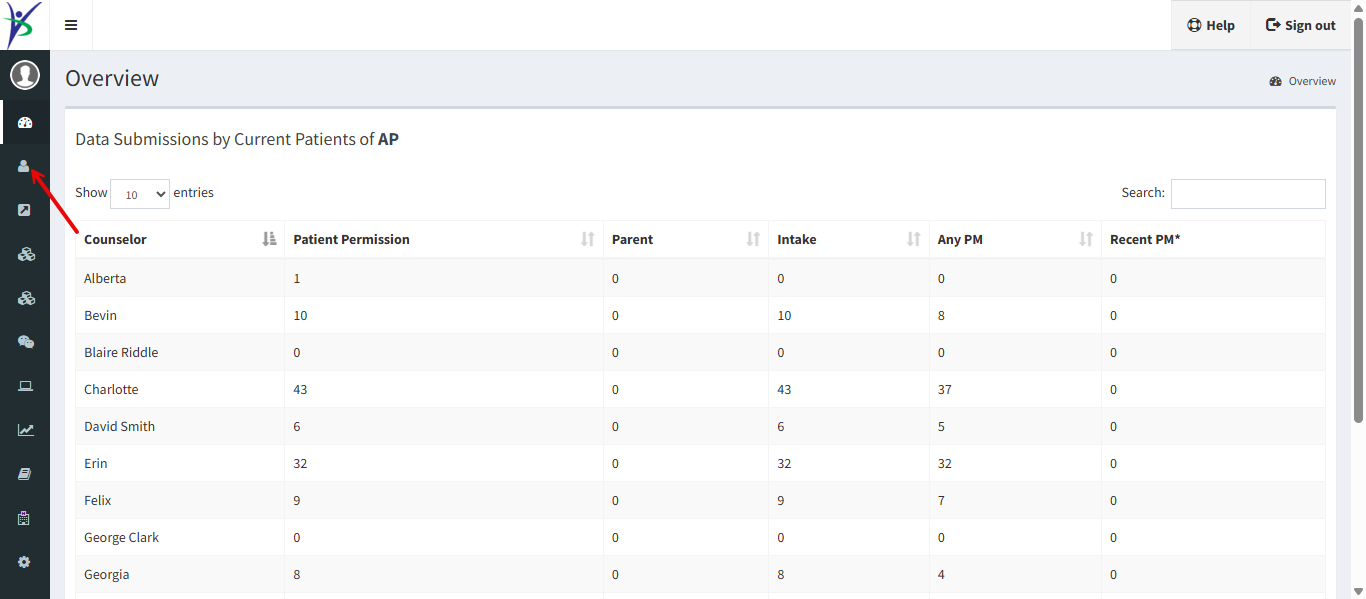Image resolution: width=1366 pixels, height=599 pixels.
Task: Select the Blaire Riddle counselor row
Action: tap(700, 352)
